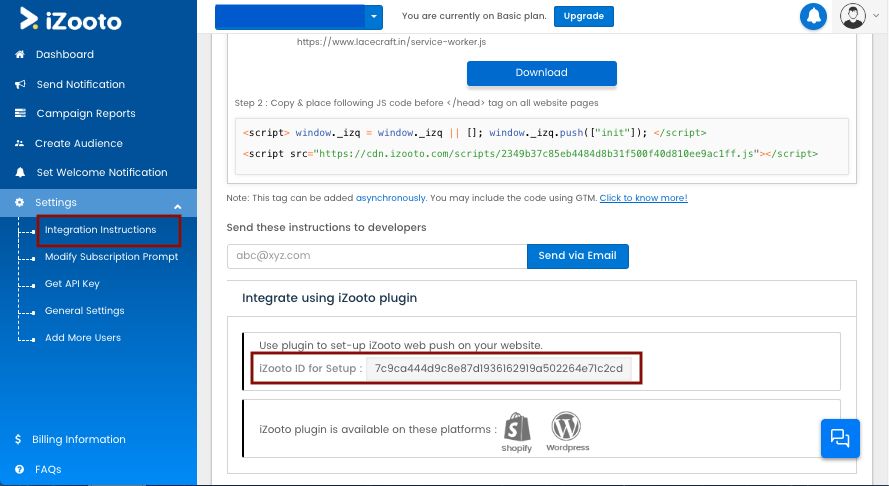
Task: Expand the website selector dropdown arrow
Action: [374, 16]
